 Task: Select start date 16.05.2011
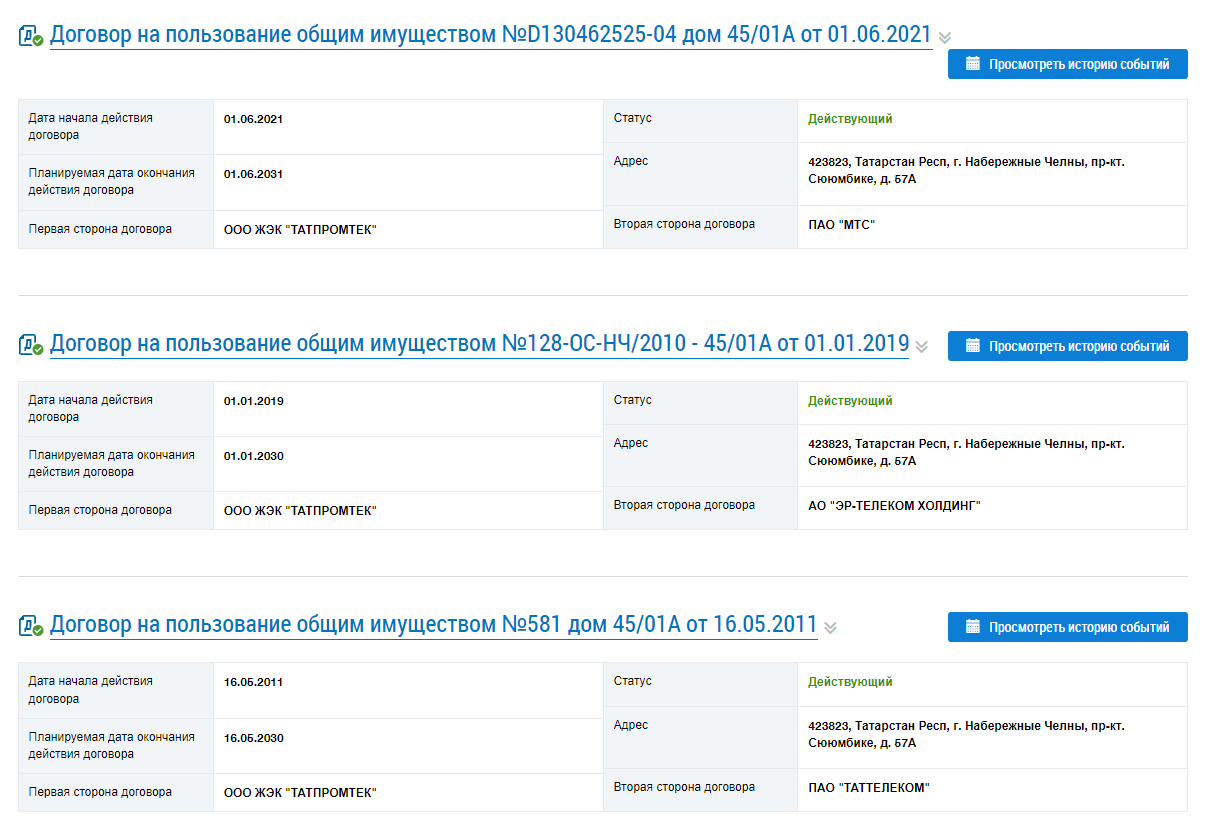[x=254, y=682]
